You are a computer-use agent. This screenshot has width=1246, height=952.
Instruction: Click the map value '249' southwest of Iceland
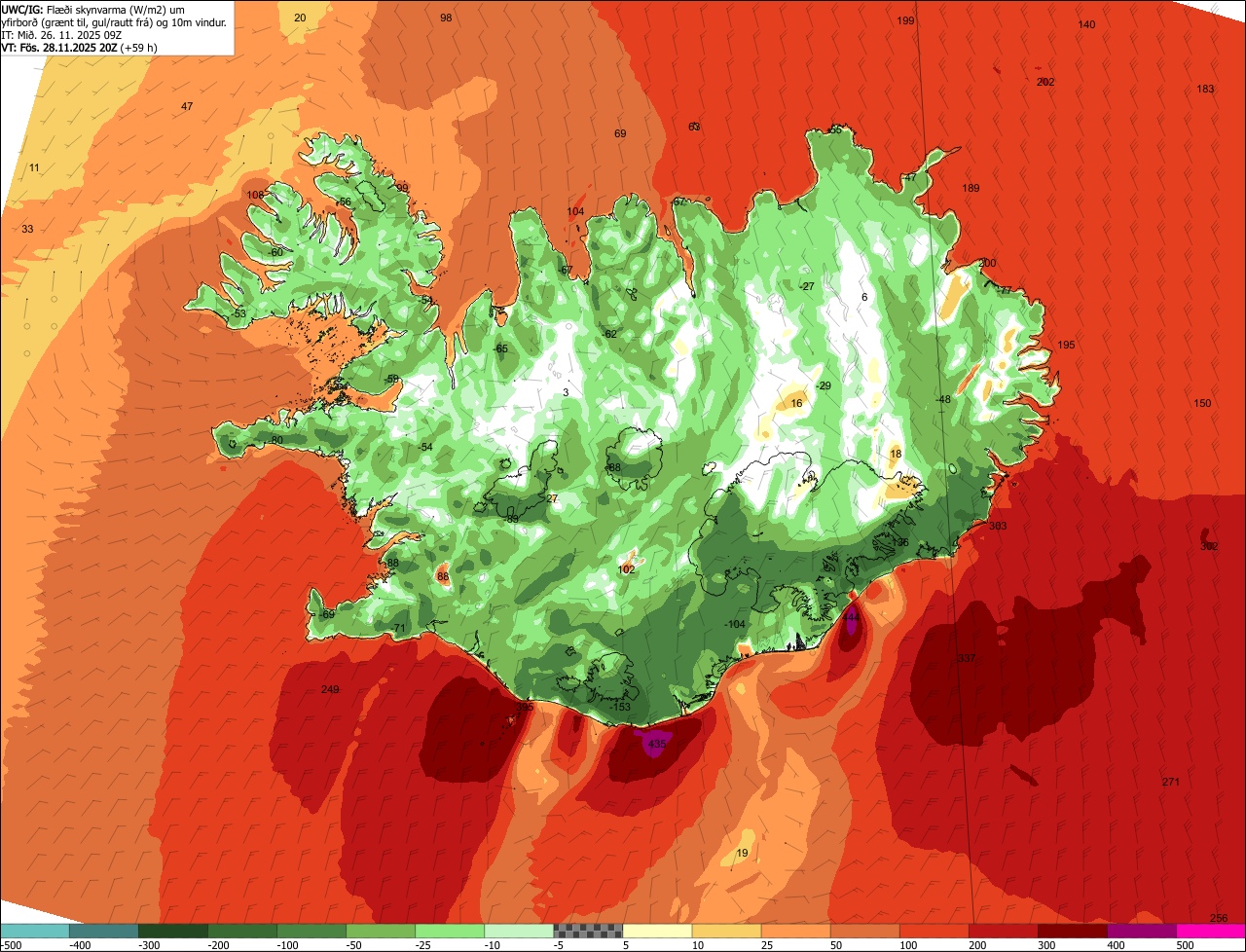click(330, 689)
